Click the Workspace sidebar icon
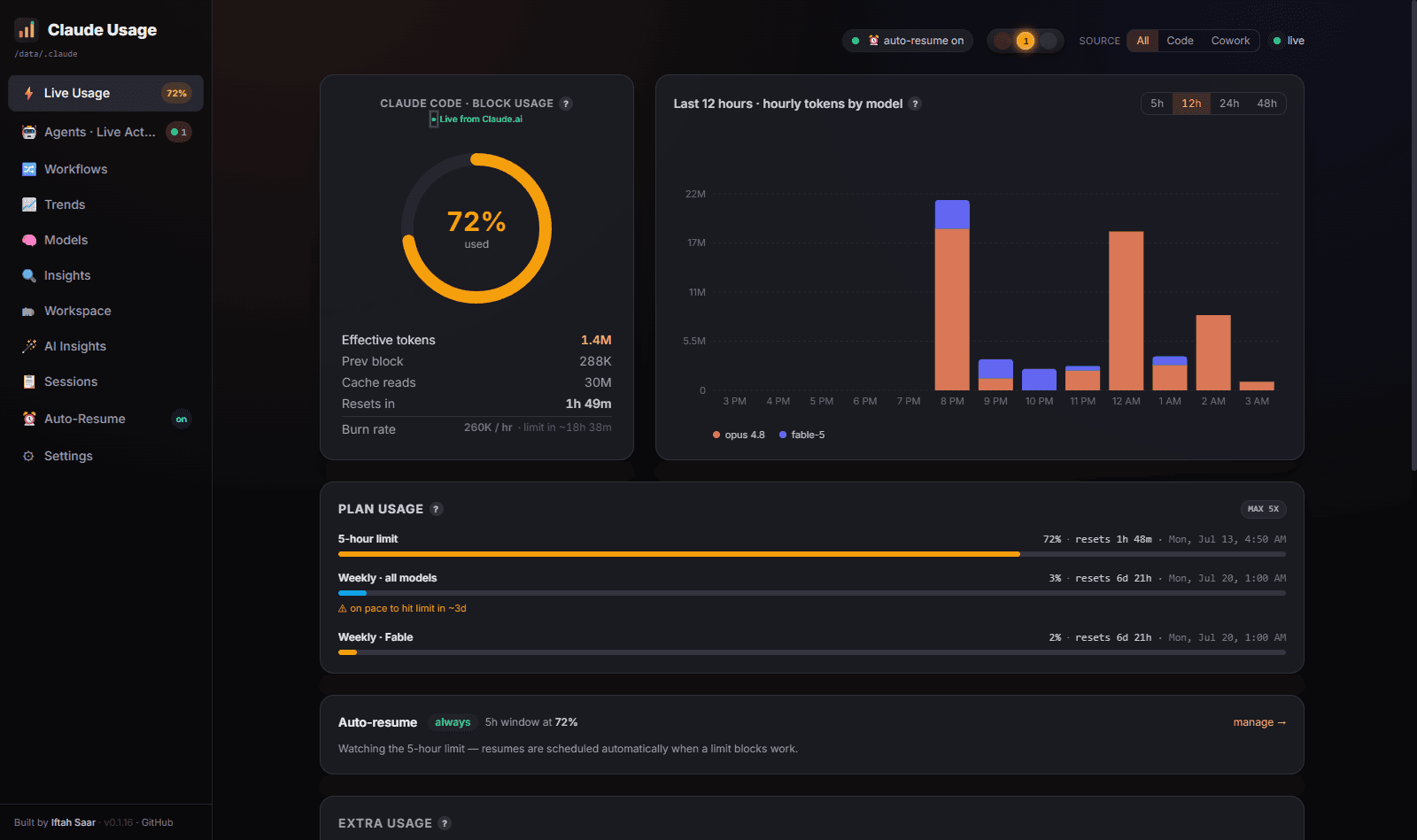The width and height of the screenshot is (1417, 840). [x=28, y=312]
